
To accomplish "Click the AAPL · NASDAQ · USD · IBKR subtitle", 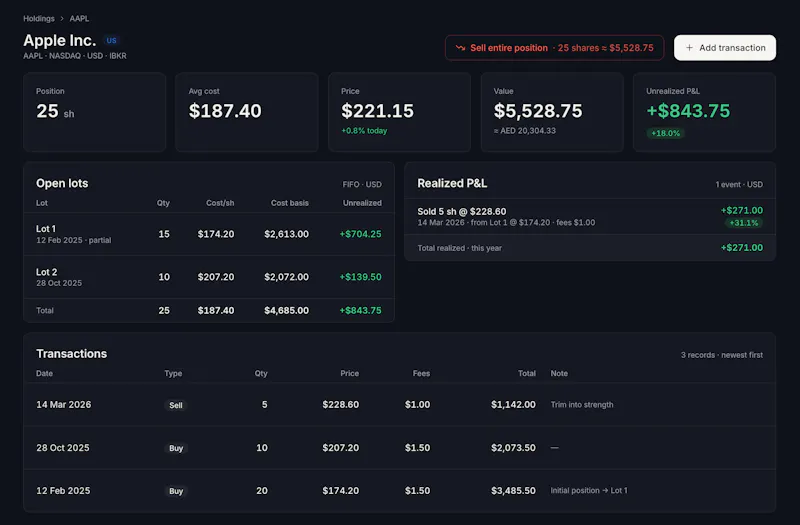I will 75,56.
